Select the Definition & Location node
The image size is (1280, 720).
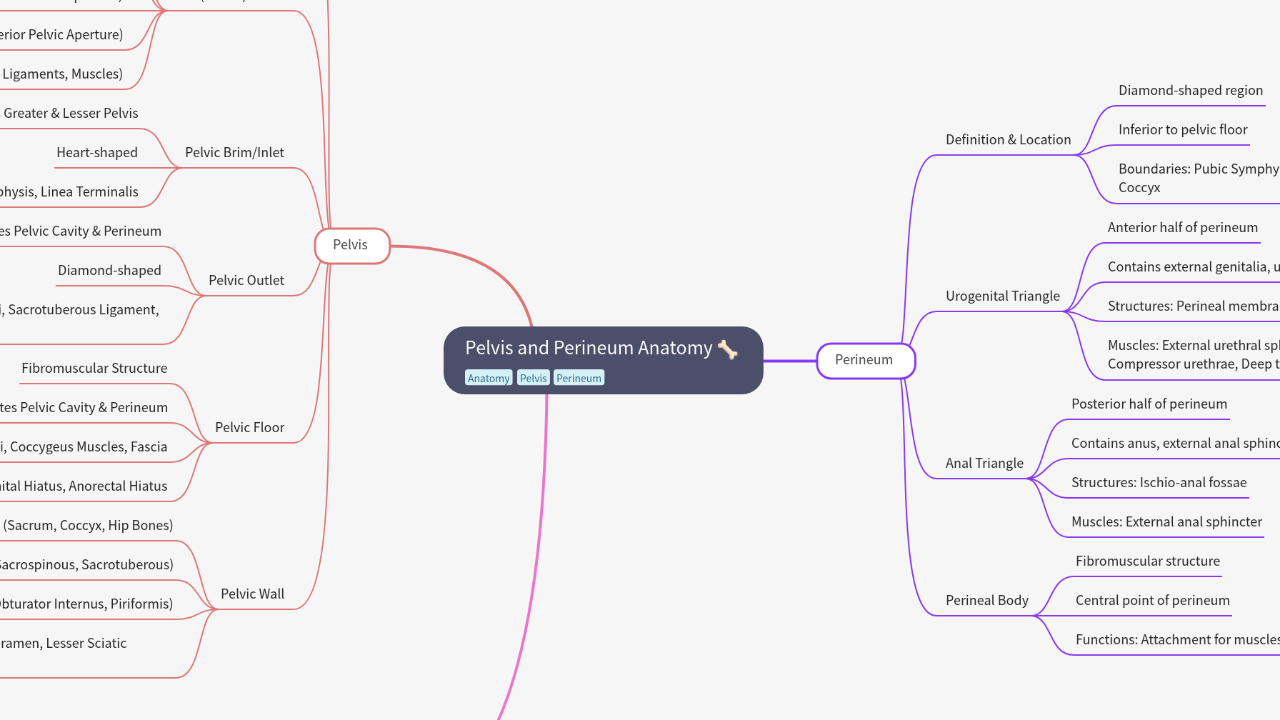pyautogui.click(x=1008, y=140)
